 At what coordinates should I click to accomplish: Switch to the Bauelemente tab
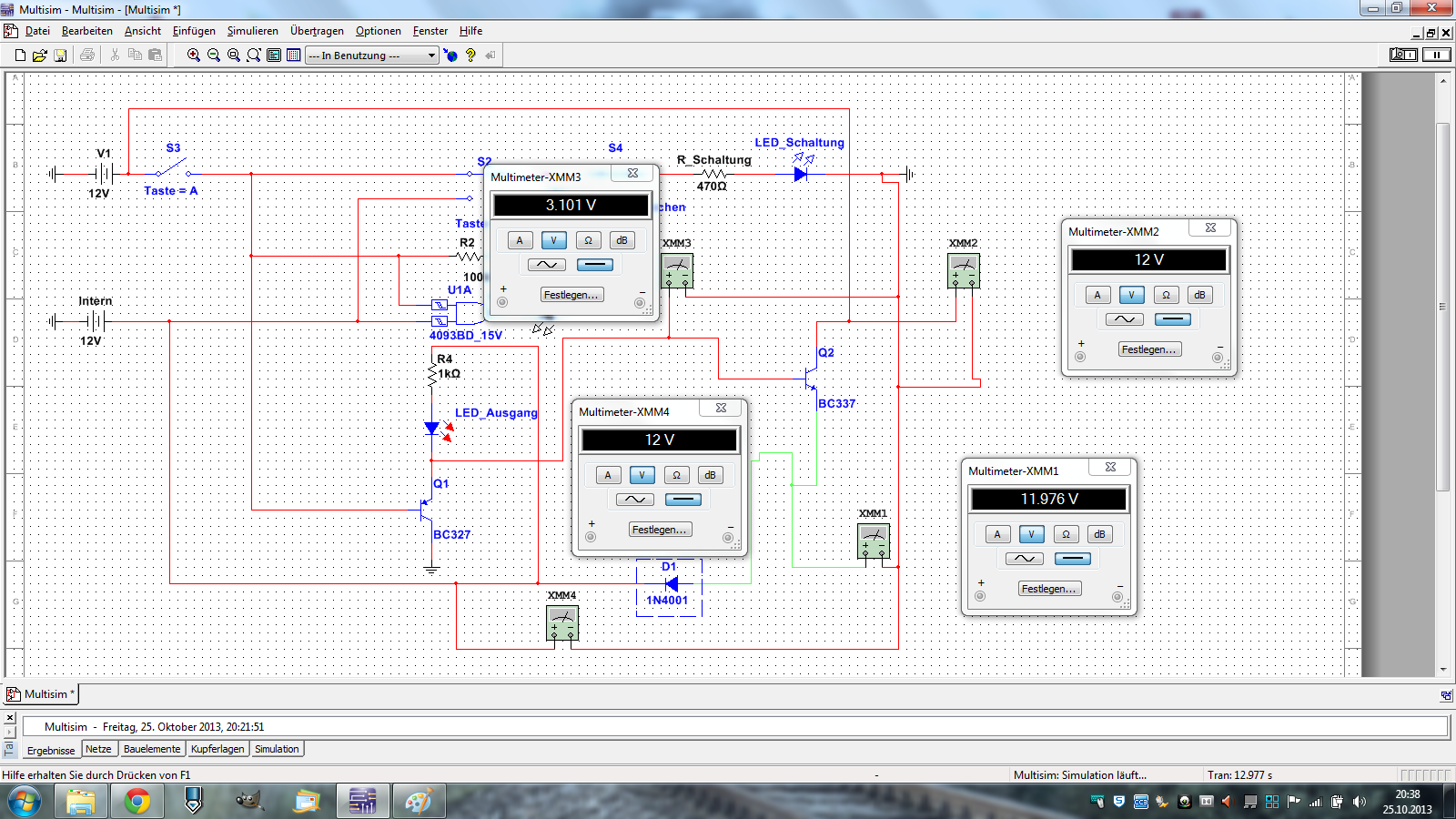coord(152,749)
